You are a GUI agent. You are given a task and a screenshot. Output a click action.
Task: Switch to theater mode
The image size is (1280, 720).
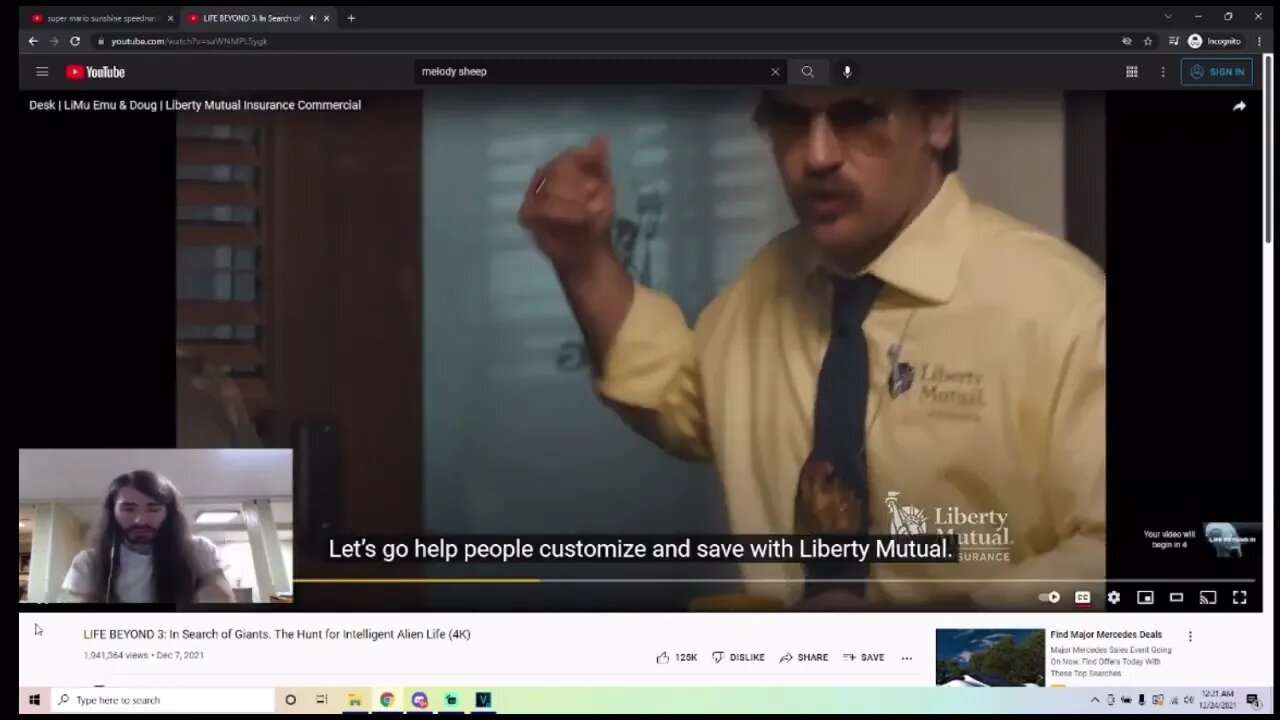tap(1177, 597)
